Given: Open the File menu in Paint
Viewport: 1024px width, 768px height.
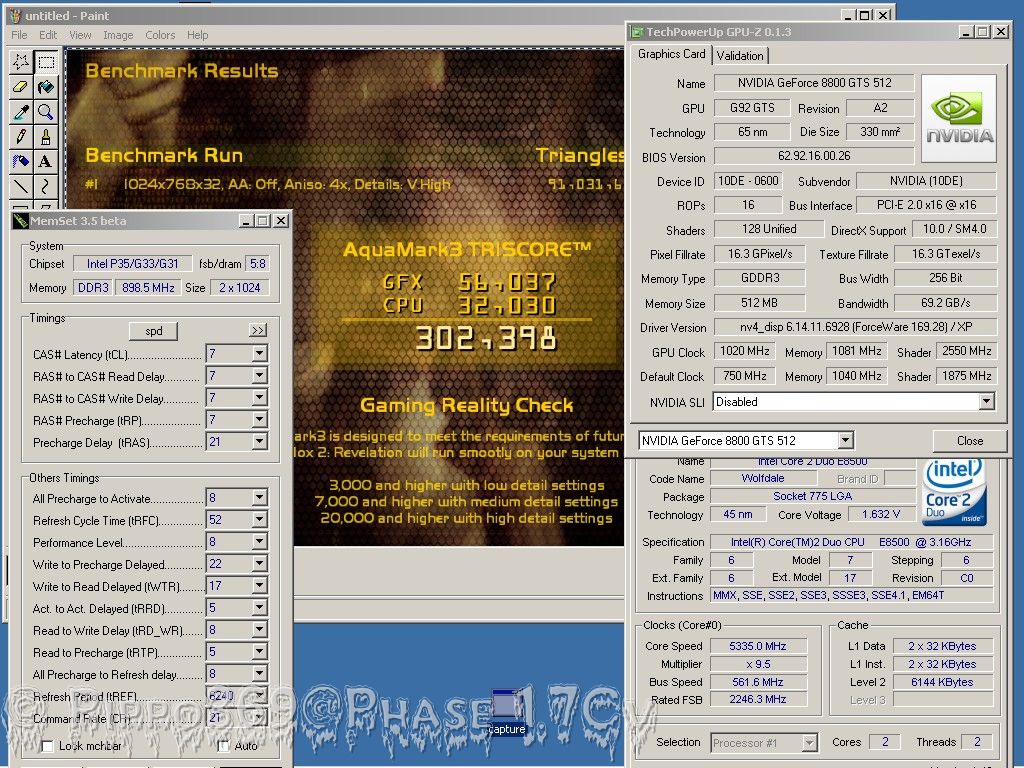Looking at the screenshot, I should coord(19,35).
